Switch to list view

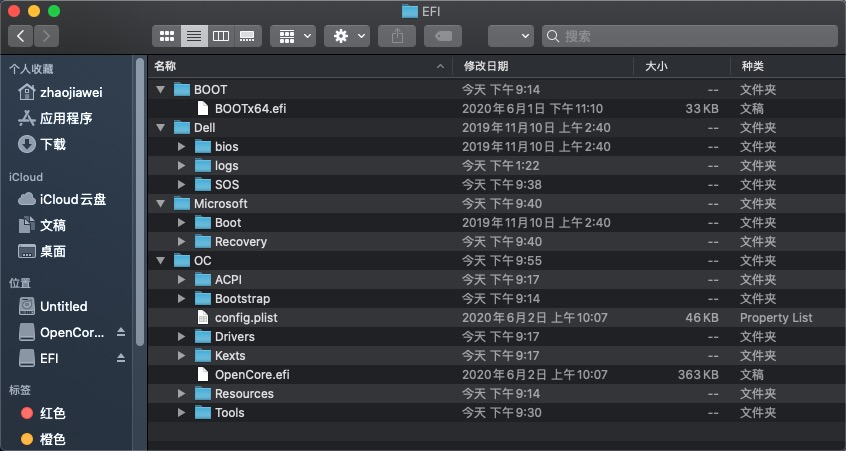tap(194, 36)
